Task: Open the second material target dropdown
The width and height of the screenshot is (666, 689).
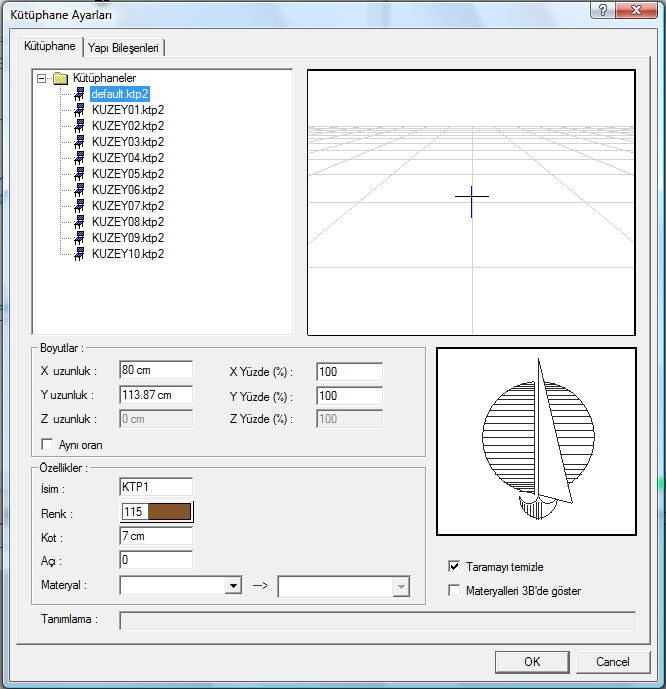Action: coord(401,587)
